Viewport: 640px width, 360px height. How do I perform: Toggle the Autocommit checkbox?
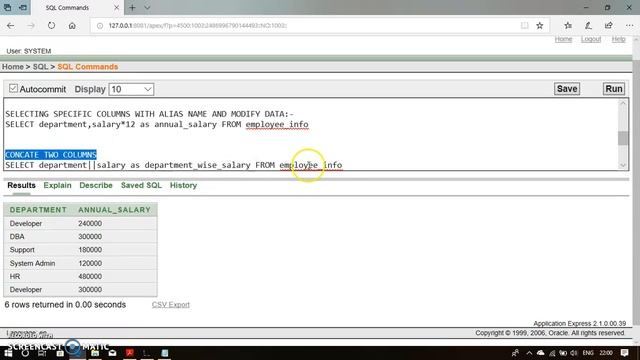(13, 89)
